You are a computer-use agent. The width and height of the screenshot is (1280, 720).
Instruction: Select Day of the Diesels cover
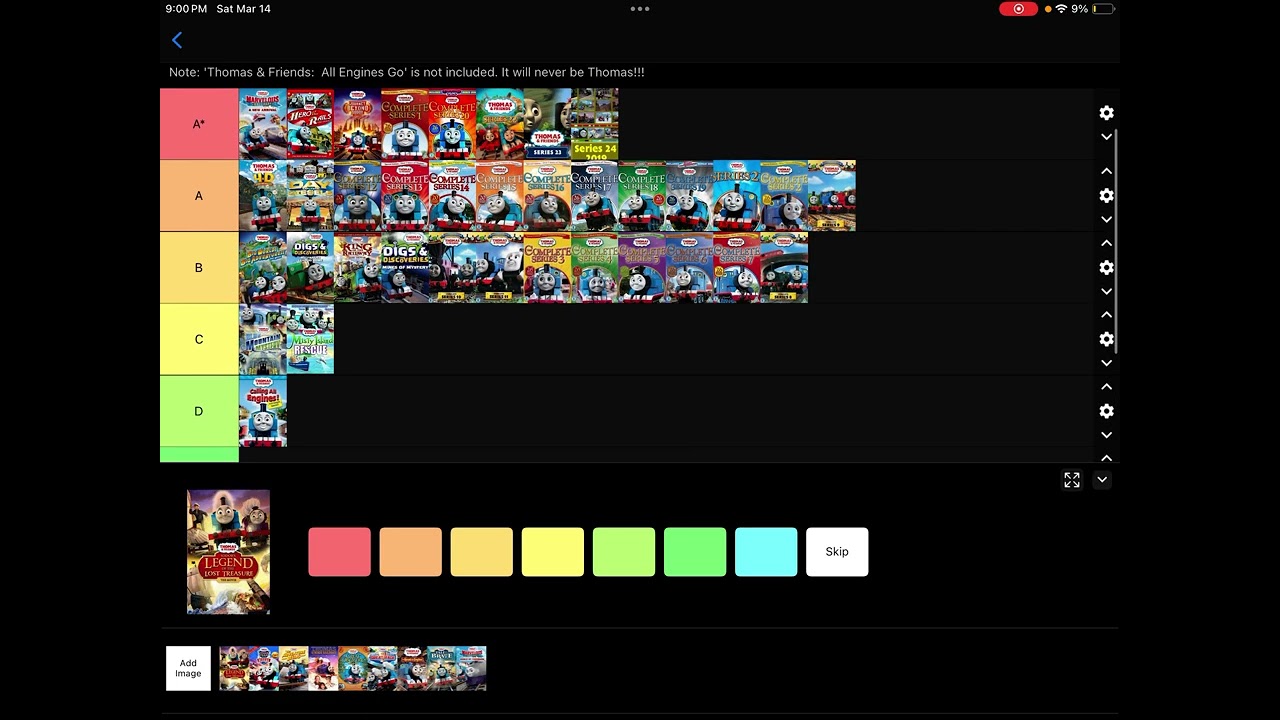(310, 196)
